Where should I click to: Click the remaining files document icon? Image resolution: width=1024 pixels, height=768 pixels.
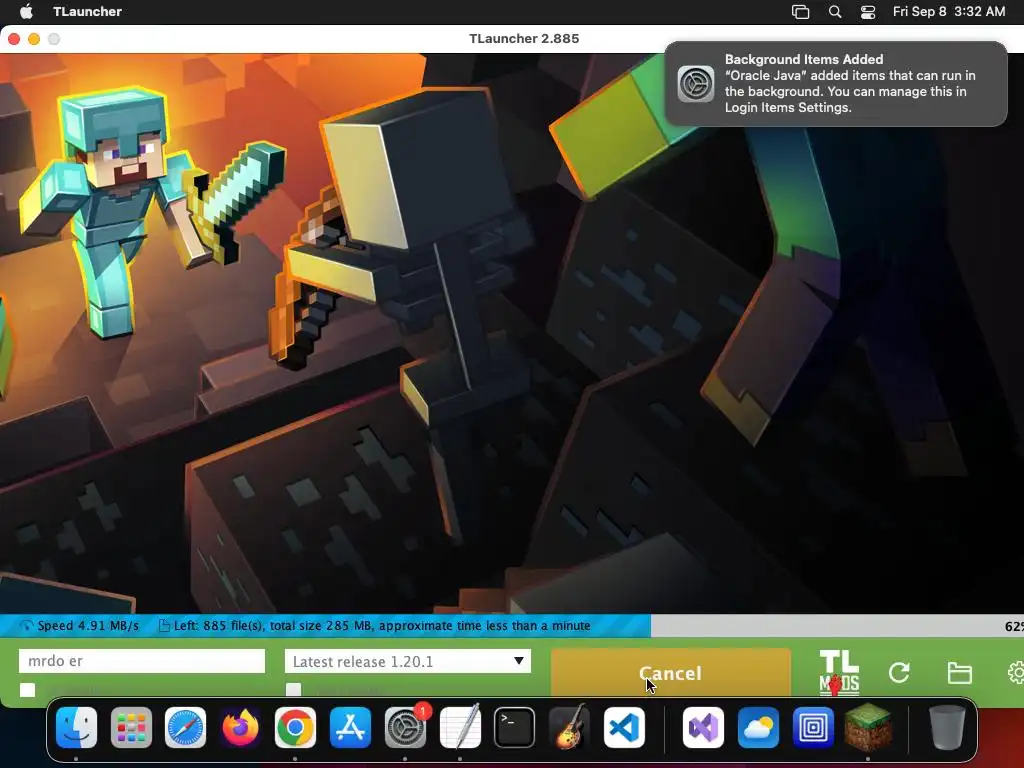165,626
